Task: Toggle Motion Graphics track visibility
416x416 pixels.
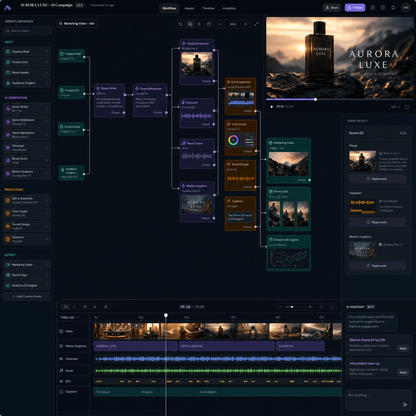Action: 61,346
